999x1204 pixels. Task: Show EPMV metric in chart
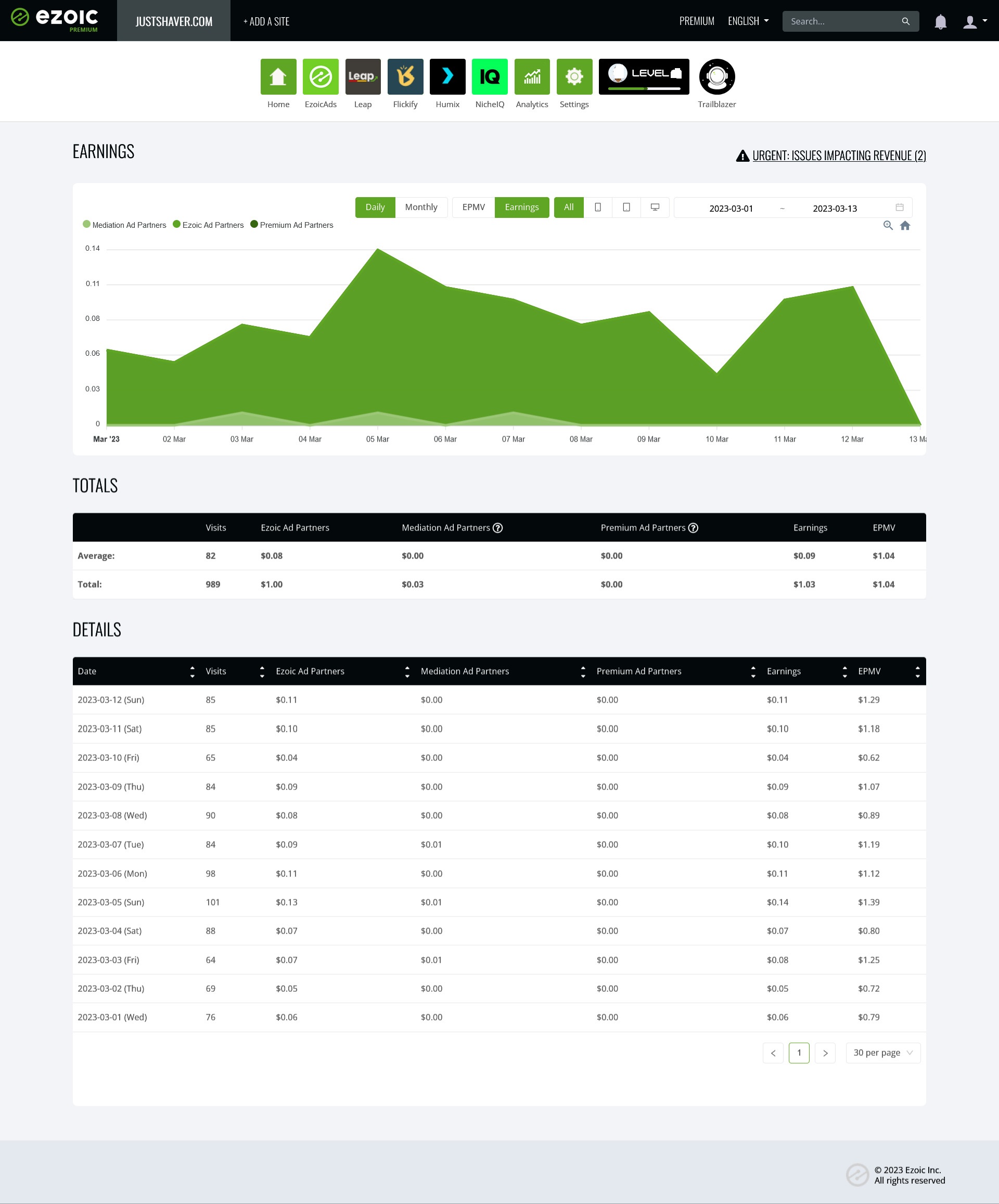coord(473,207)
